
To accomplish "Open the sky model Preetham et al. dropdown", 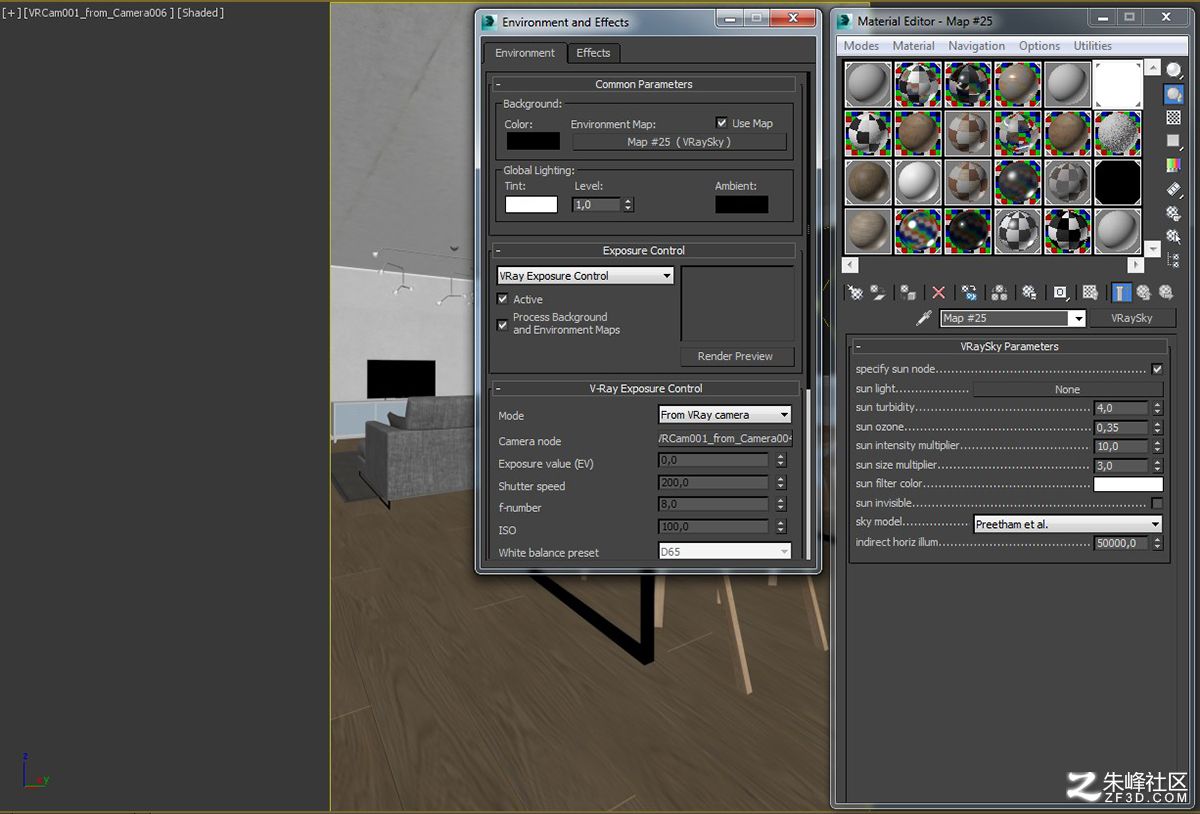I will (1068, 524).
